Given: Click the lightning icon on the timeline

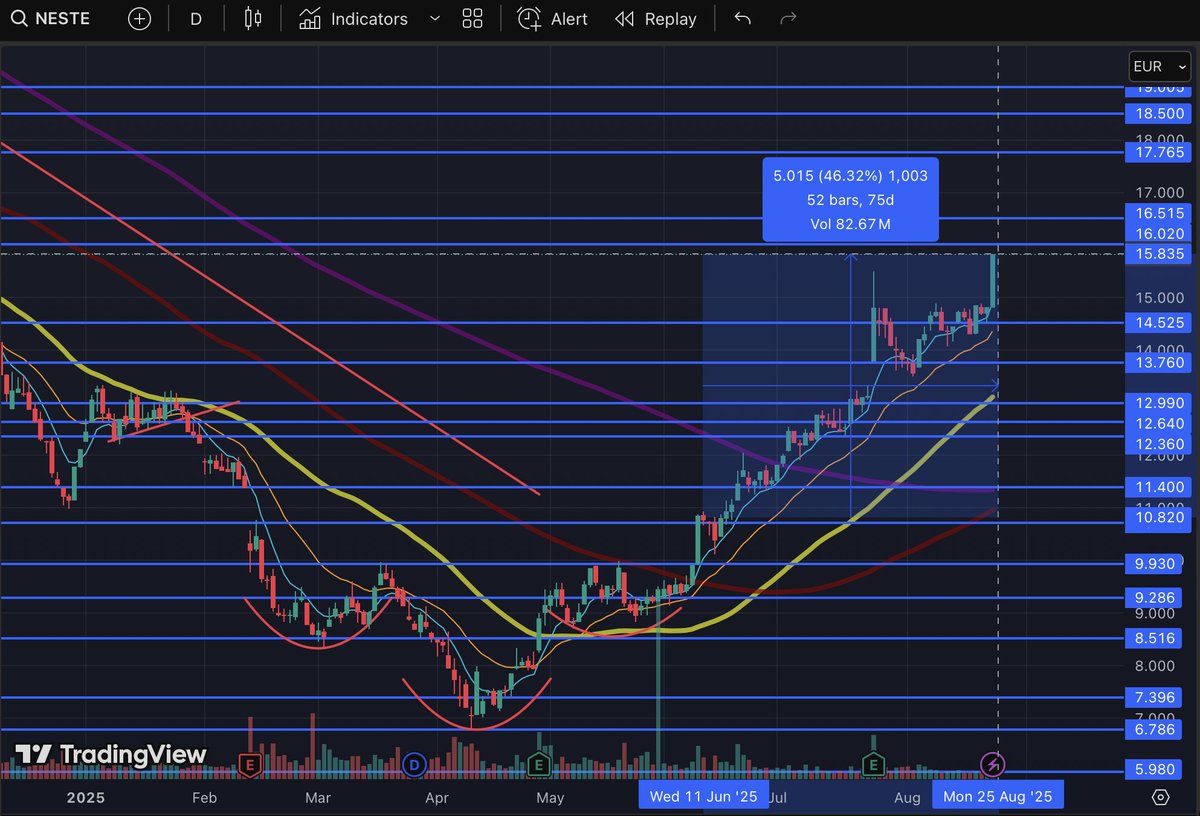Looking at the screenshot, I should coord(991,765).
